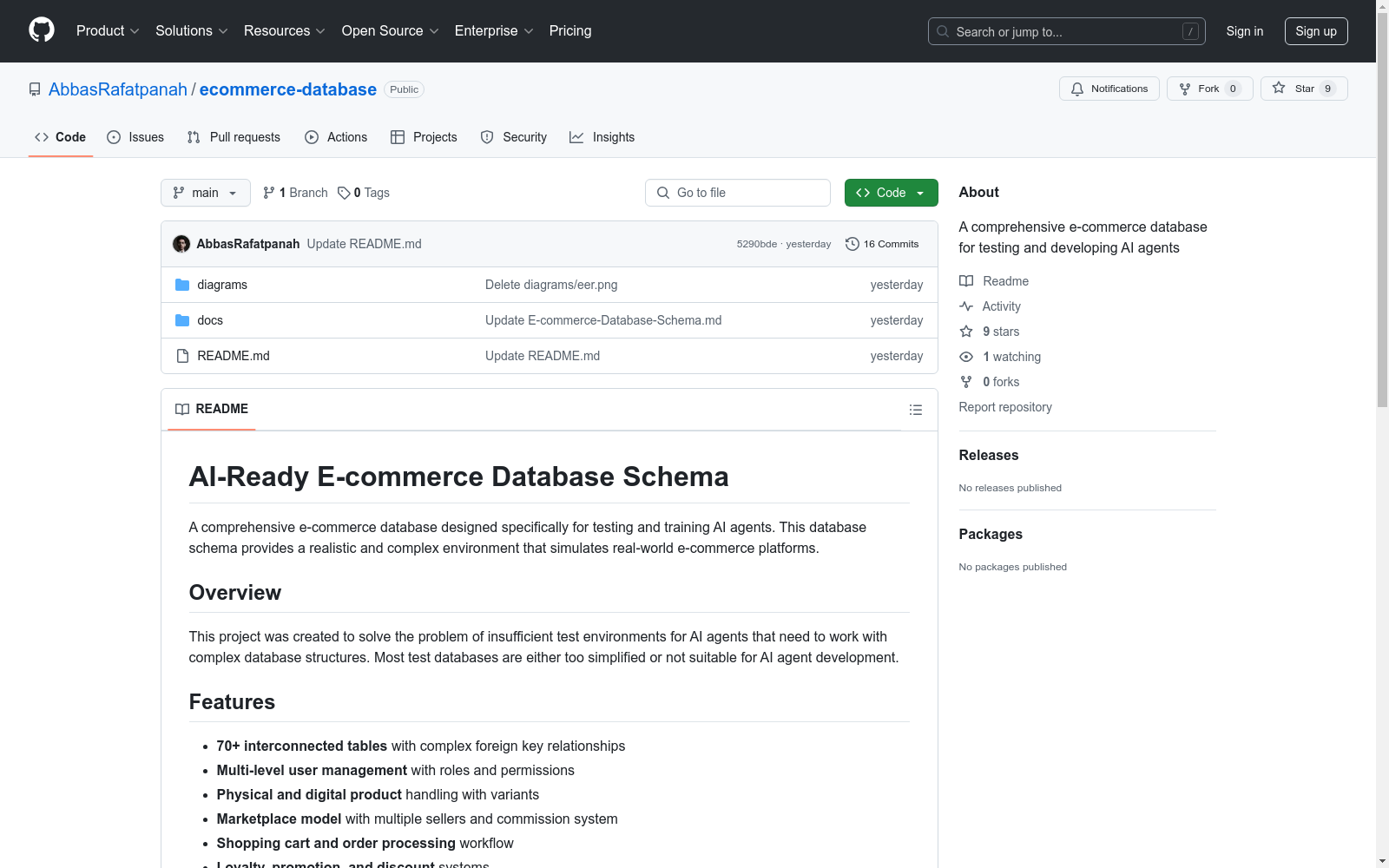Expand the Resources menu

[x=285, y=30]
